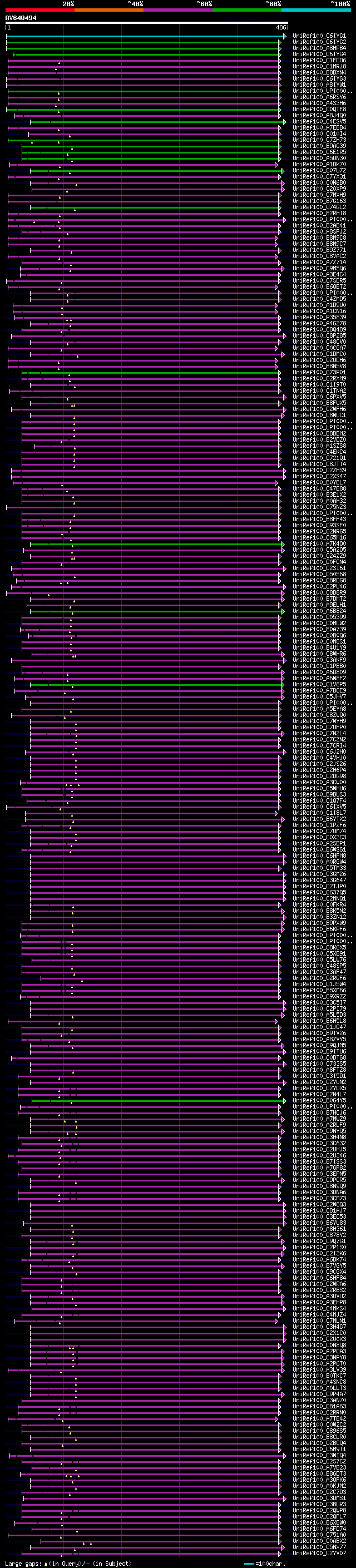The image size is (356, 1568).
Task: Click the UniRef100_C2MNQ1 hit label
Action: coord(319,898)
